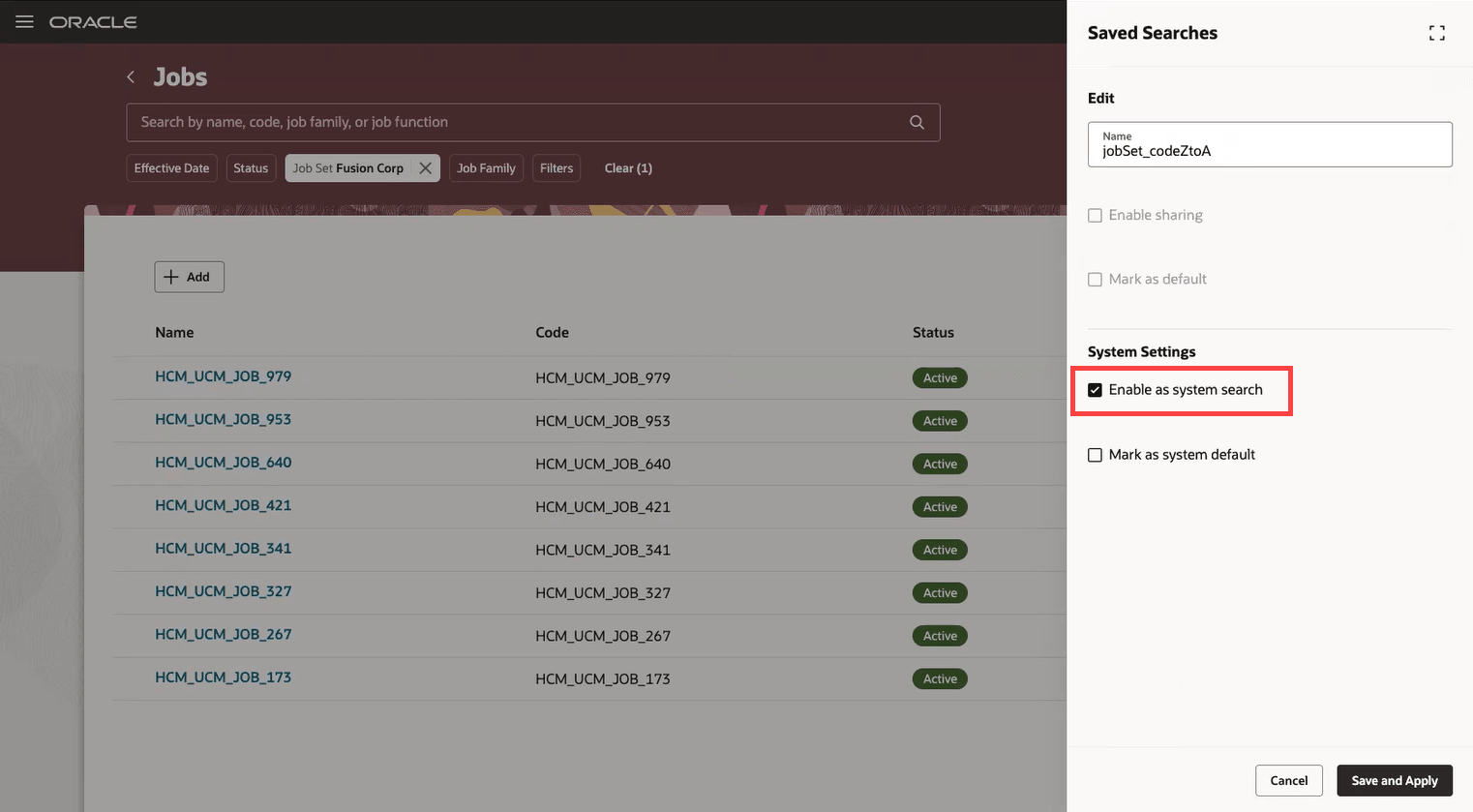Viewport: 1473px width, 812px height.
Task: Navigate back using the arrow beside Jobs
Action: tap(131, 76)
